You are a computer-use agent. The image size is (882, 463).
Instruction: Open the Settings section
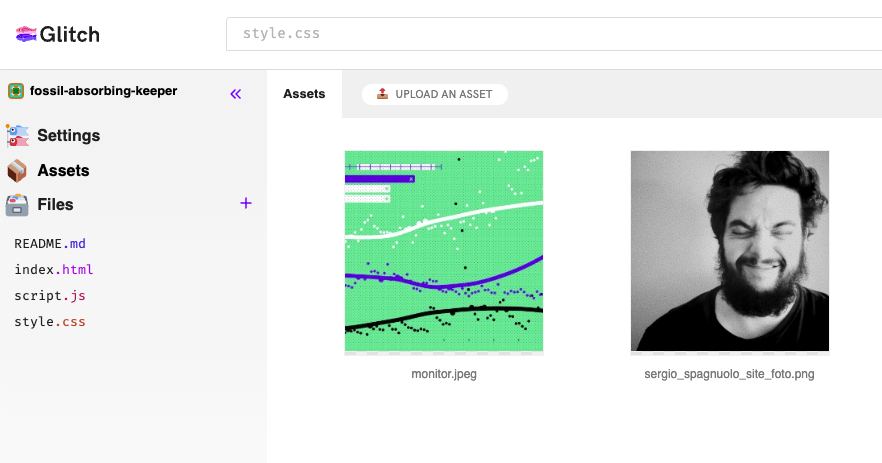(x=69, y=136)
